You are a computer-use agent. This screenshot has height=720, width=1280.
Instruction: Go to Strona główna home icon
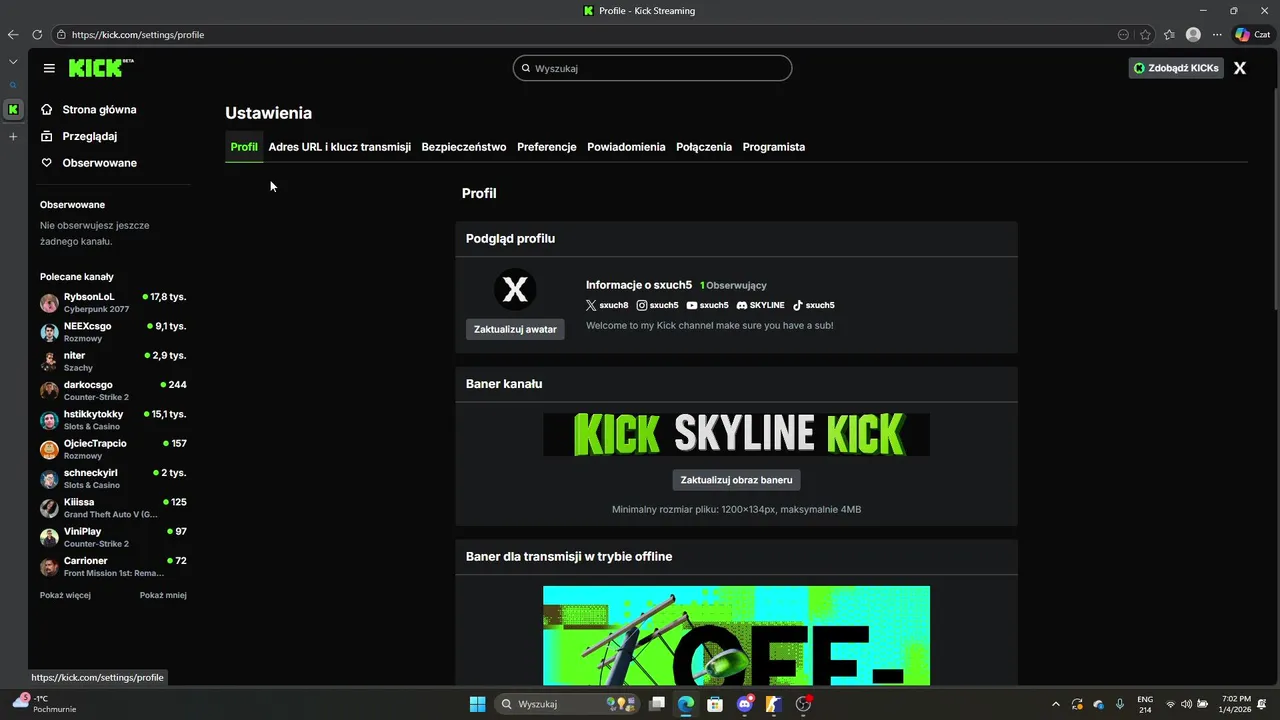47,110
